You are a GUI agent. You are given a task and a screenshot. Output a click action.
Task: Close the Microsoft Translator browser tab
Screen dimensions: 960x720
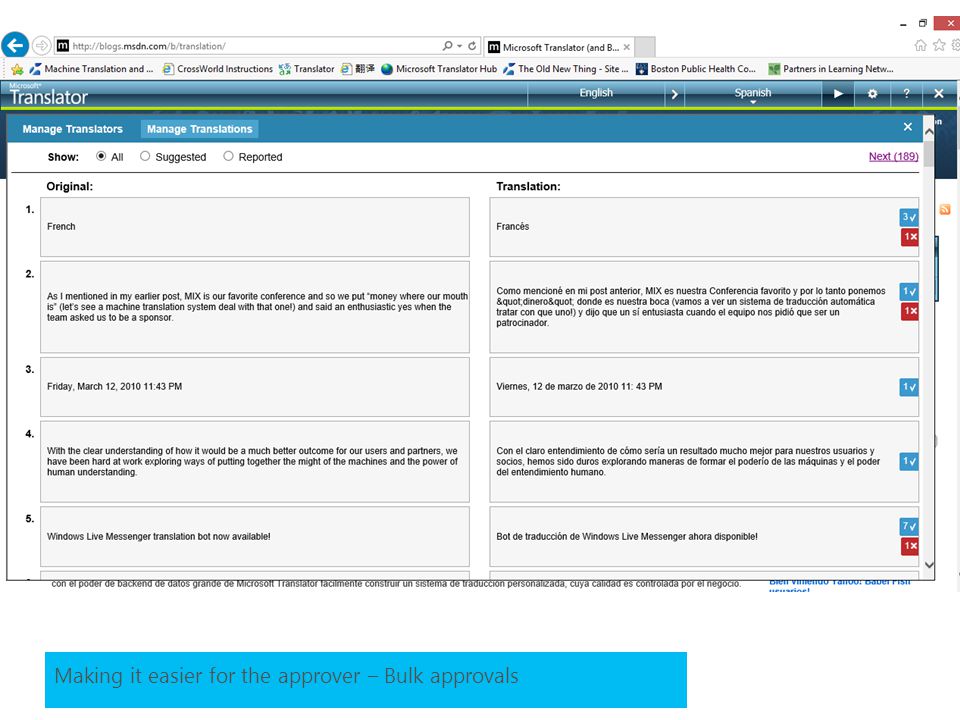tap(626, 47)
